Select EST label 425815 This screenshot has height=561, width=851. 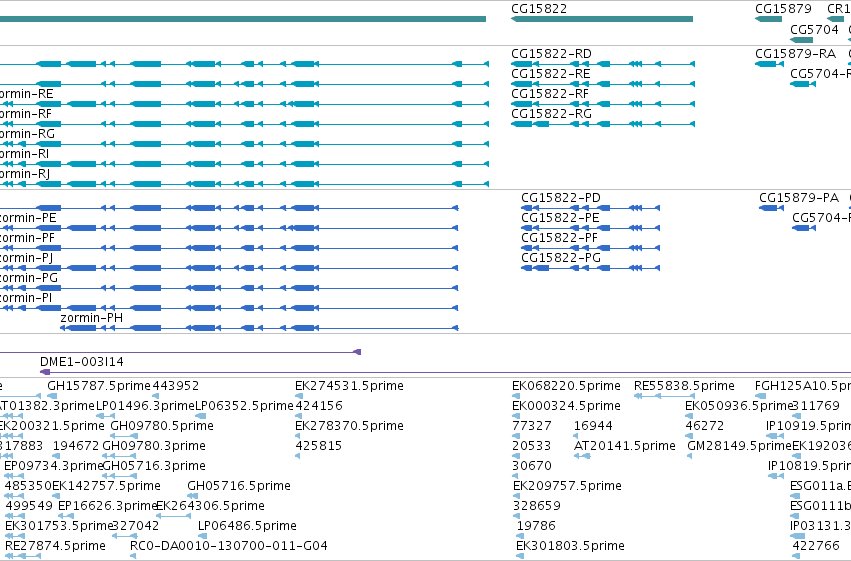319,446
